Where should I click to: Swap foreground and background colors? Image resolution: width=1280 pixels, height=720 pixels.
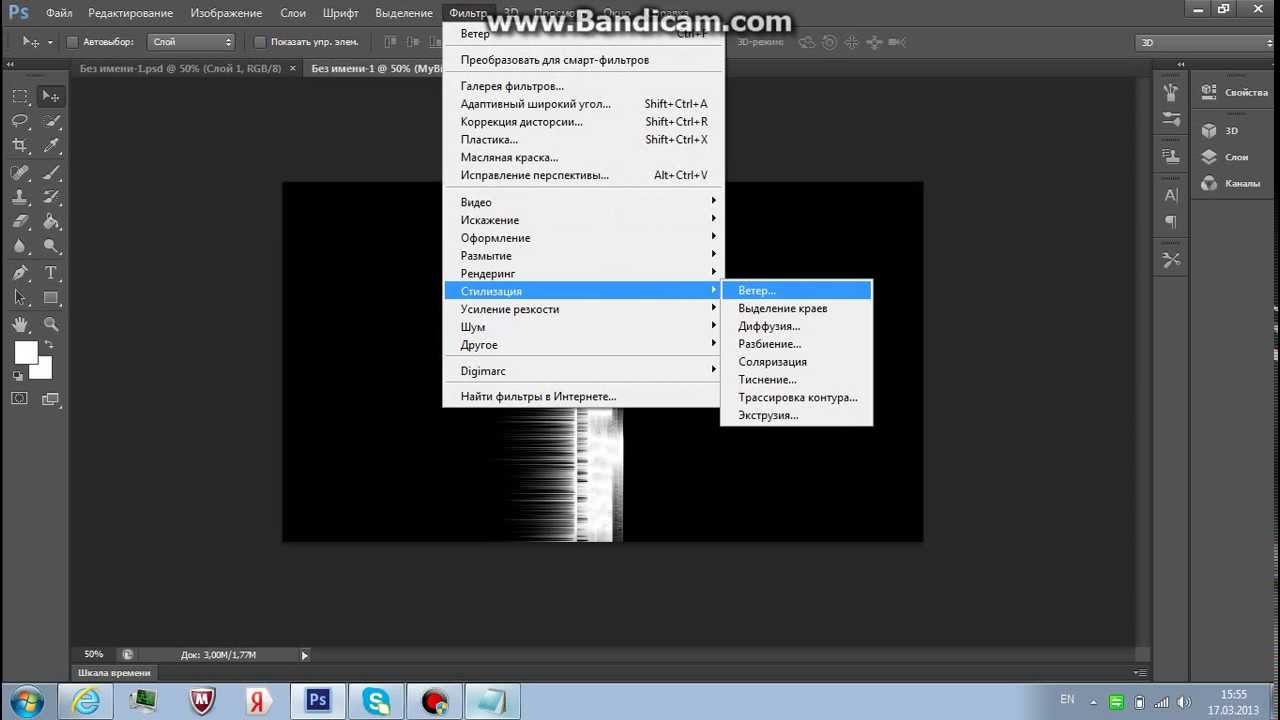pyautogui.click(x=49, y=345)
